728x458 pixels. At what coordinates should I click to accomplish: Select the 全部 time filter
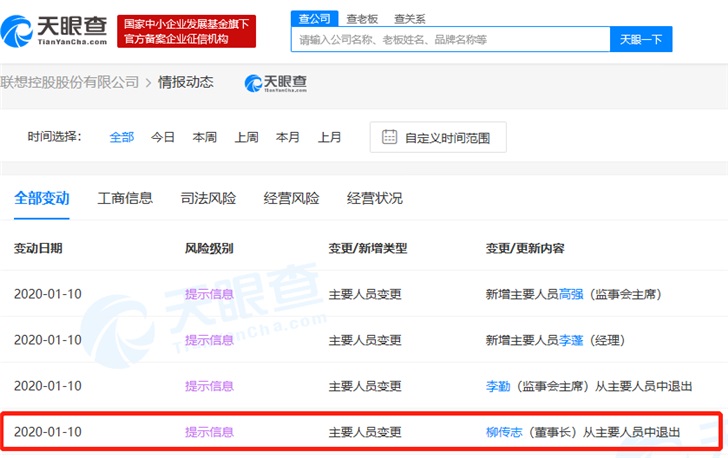[x=122, y=137]
